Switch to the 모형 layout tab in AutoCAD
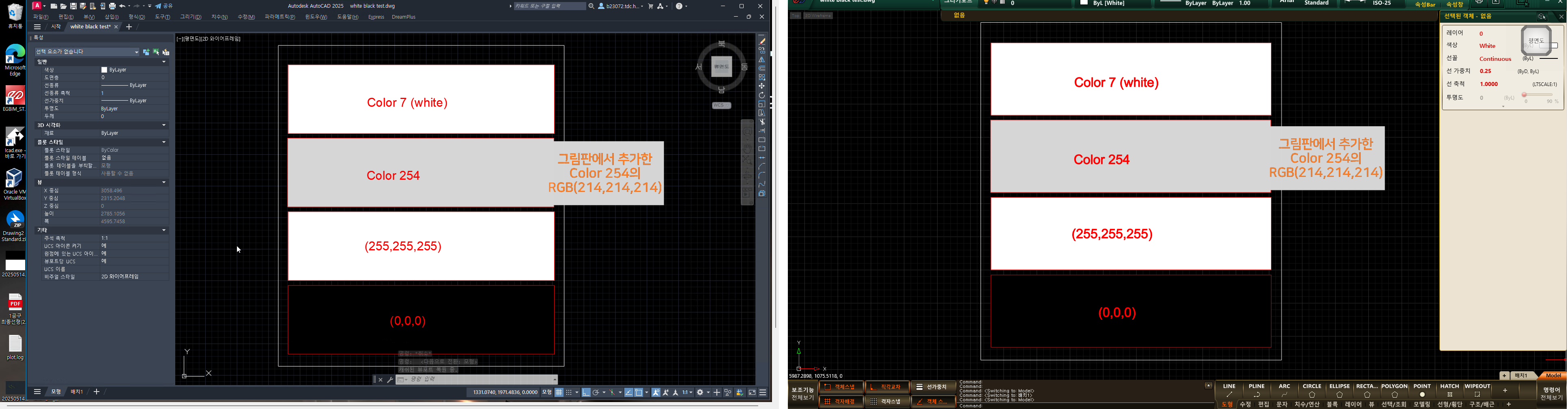1568x409 pixels. (x=56, y=392)
